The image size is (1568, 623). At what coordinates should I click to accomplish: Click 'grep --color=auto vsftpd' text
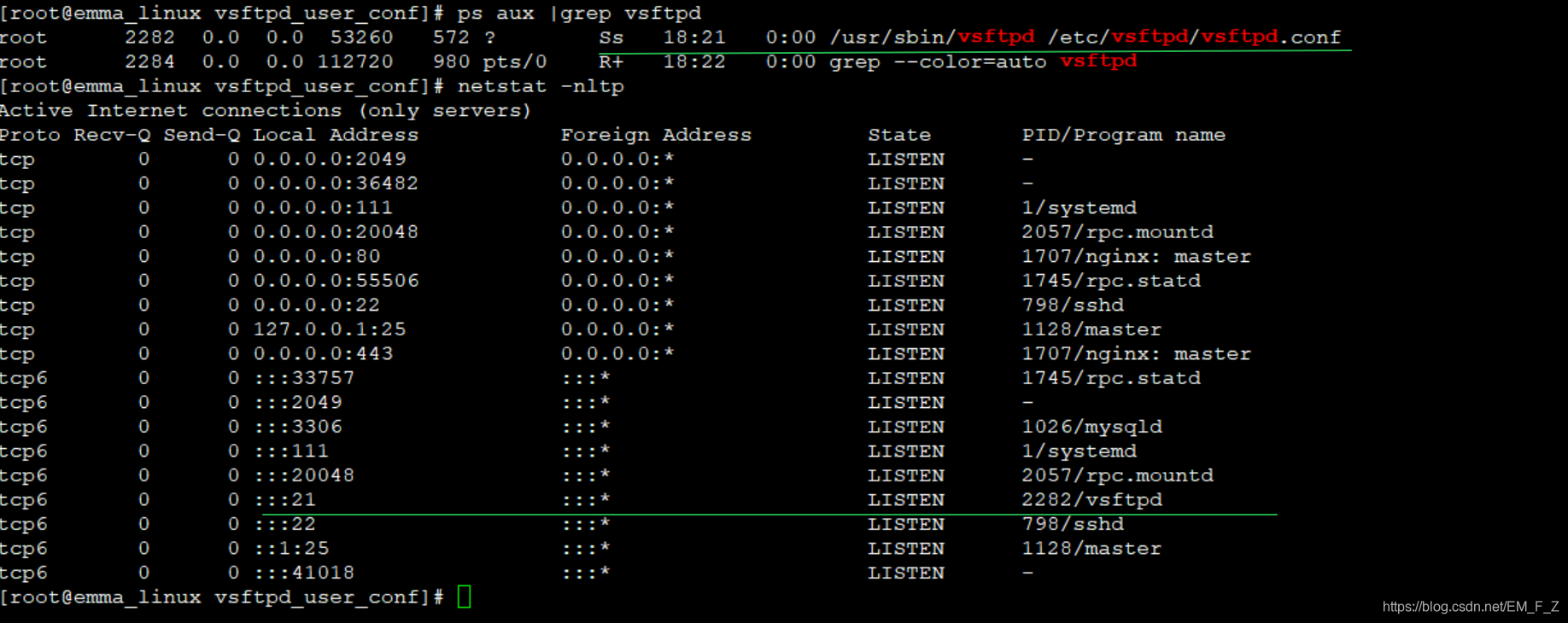pyautogui.click(x=983, y=62)
